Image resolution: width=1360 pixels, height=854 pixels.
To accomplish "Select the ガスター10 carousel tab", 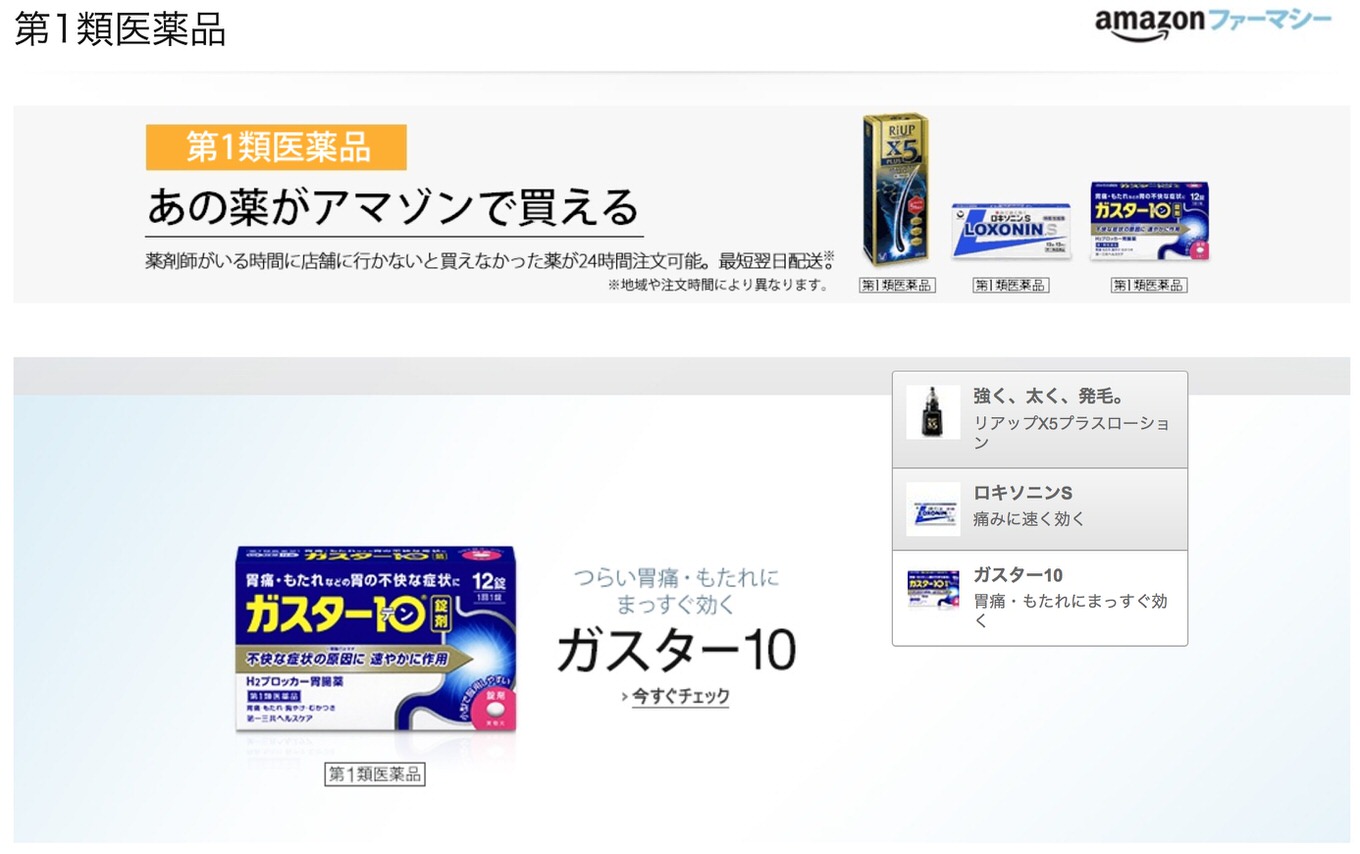I will [1040, 598].
